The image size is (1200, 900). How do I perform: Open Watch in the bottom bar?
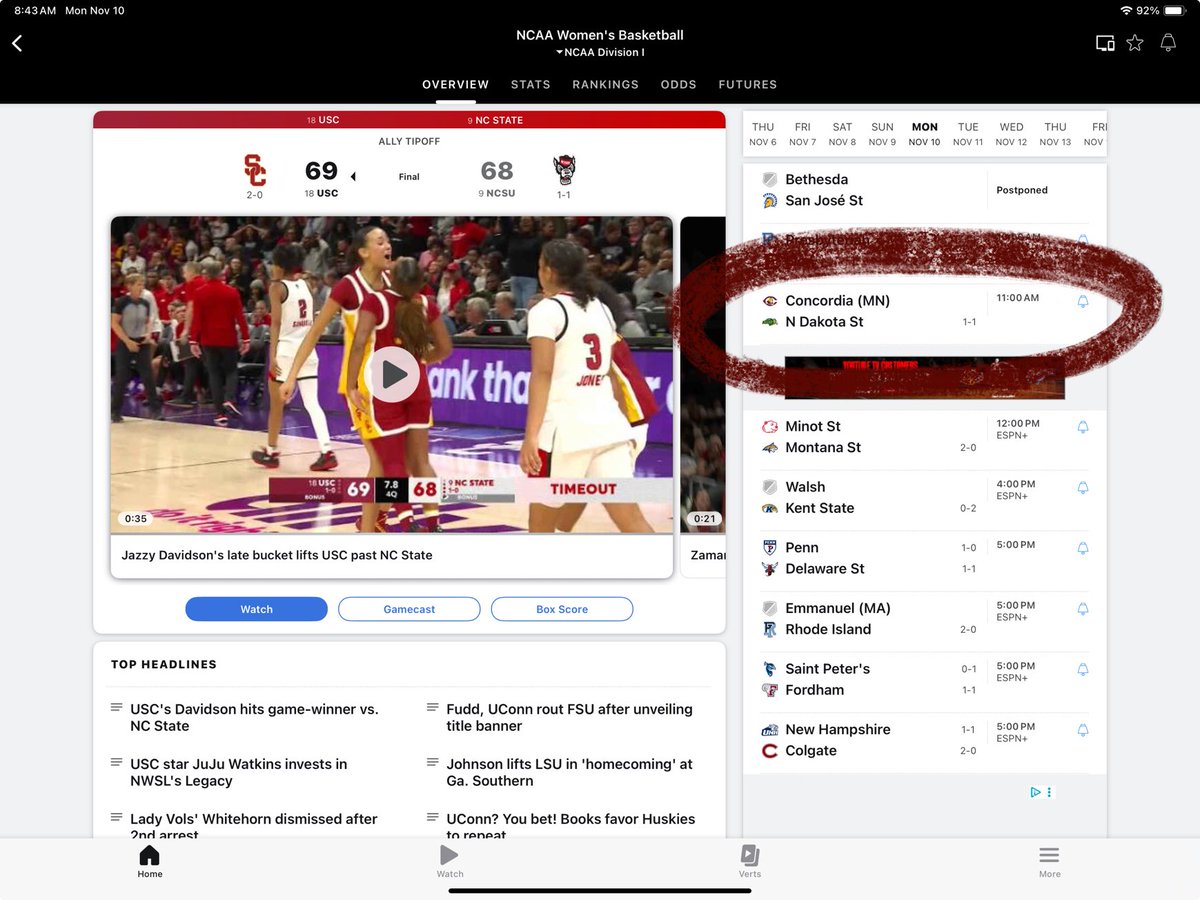tap(450, 861)
